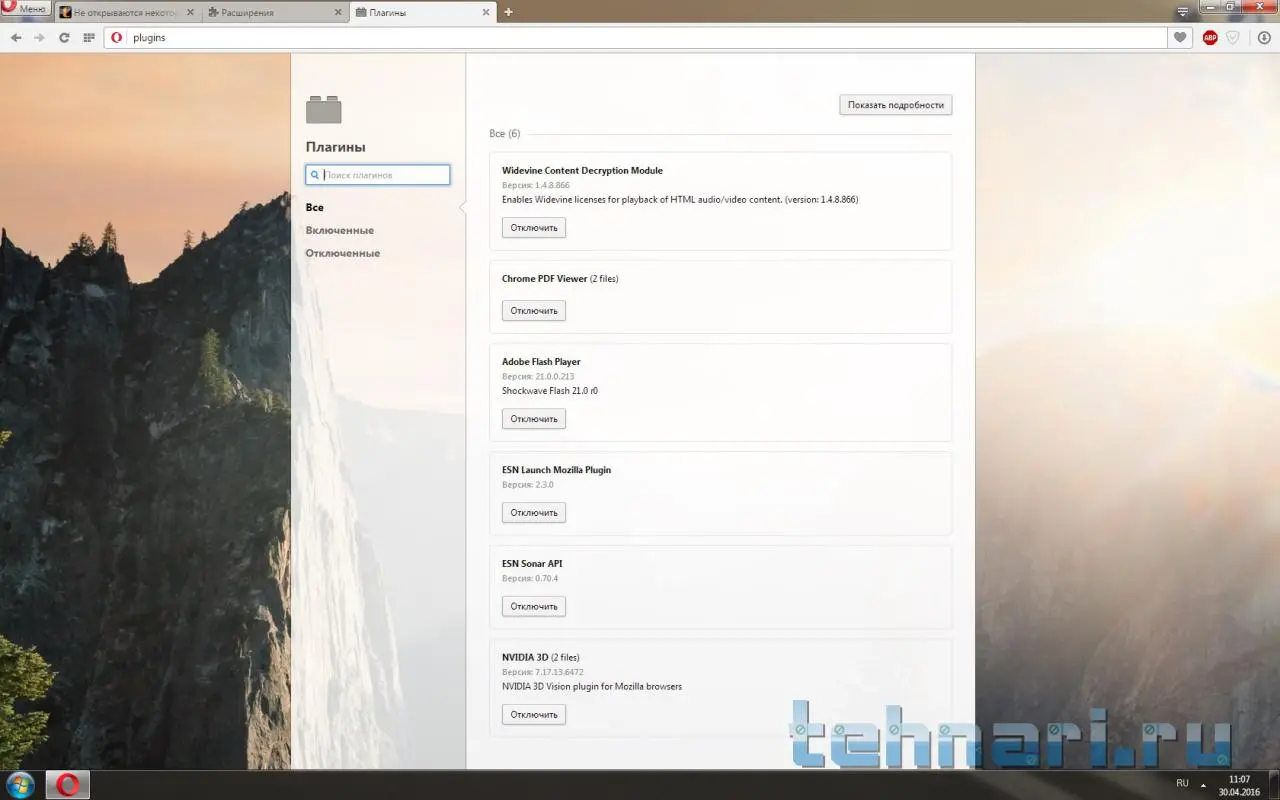Image resolution: width=1280 pixels, height=800 pixels.
Task: Click 'Версия: 1.4.8.866' version text
Action: [536, 186]
